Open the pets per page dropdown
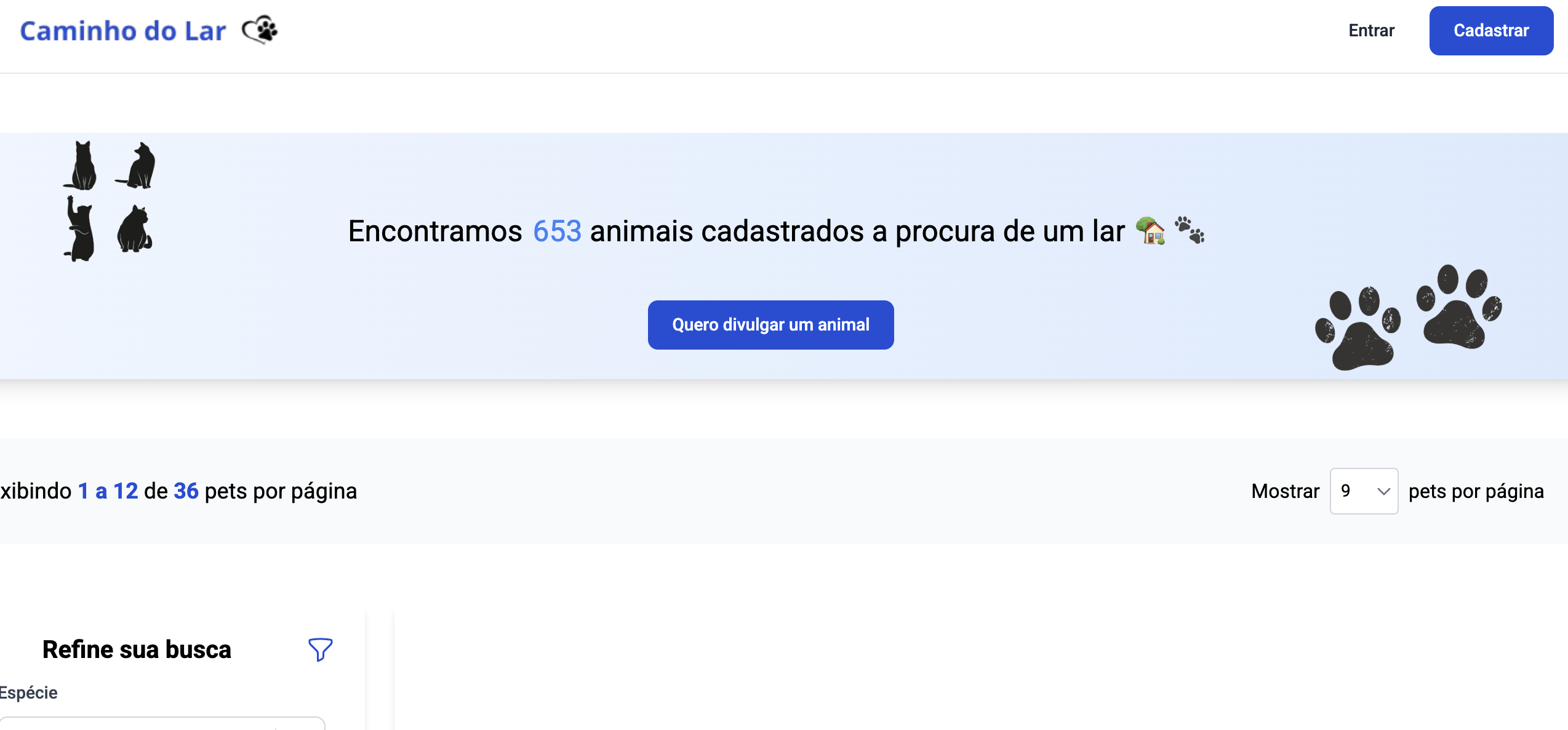Image resolution: width=1568 pixels, height=730 pixels. (x=1364, y=491)
